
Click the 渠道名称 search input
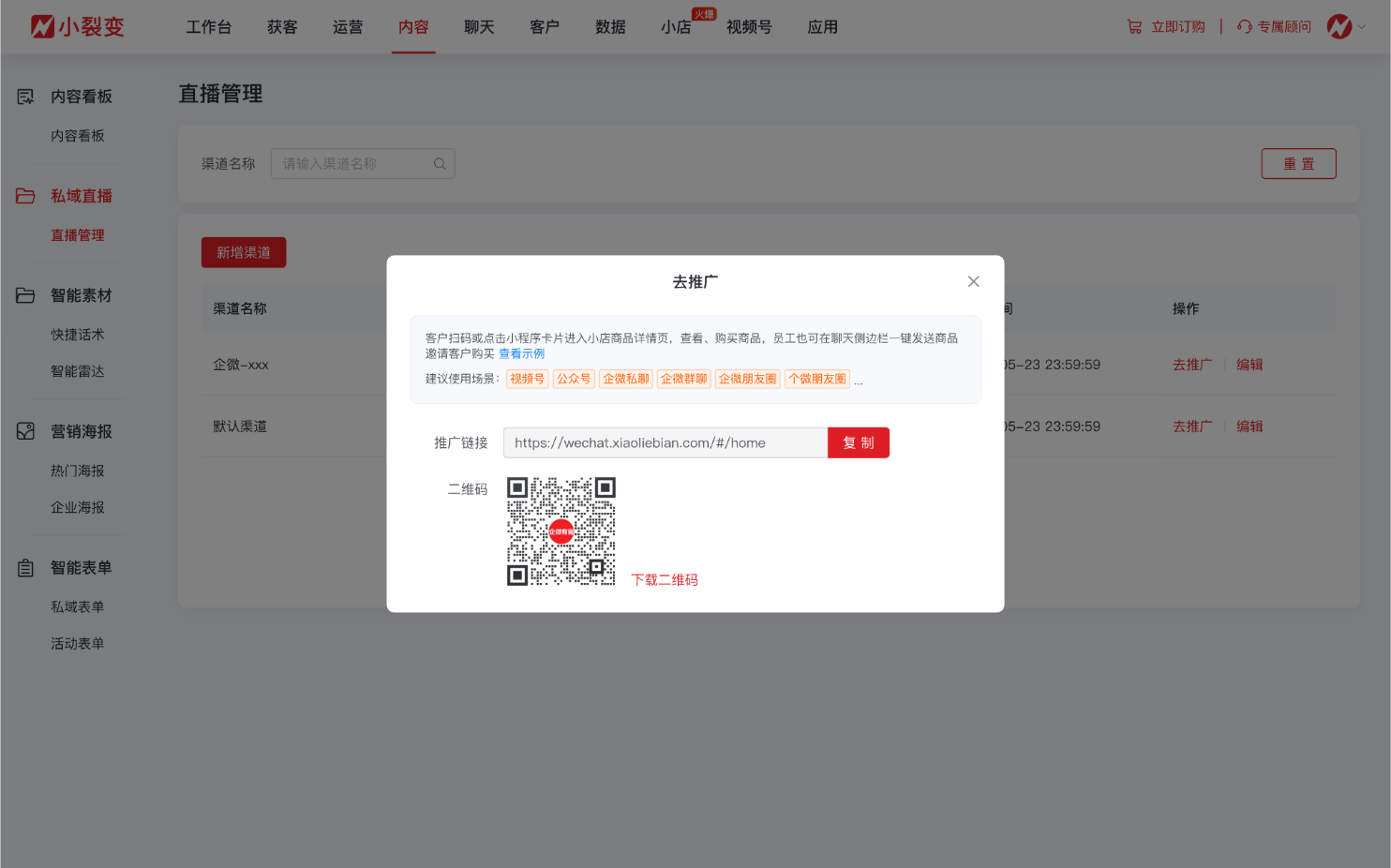tap(363, 164)
